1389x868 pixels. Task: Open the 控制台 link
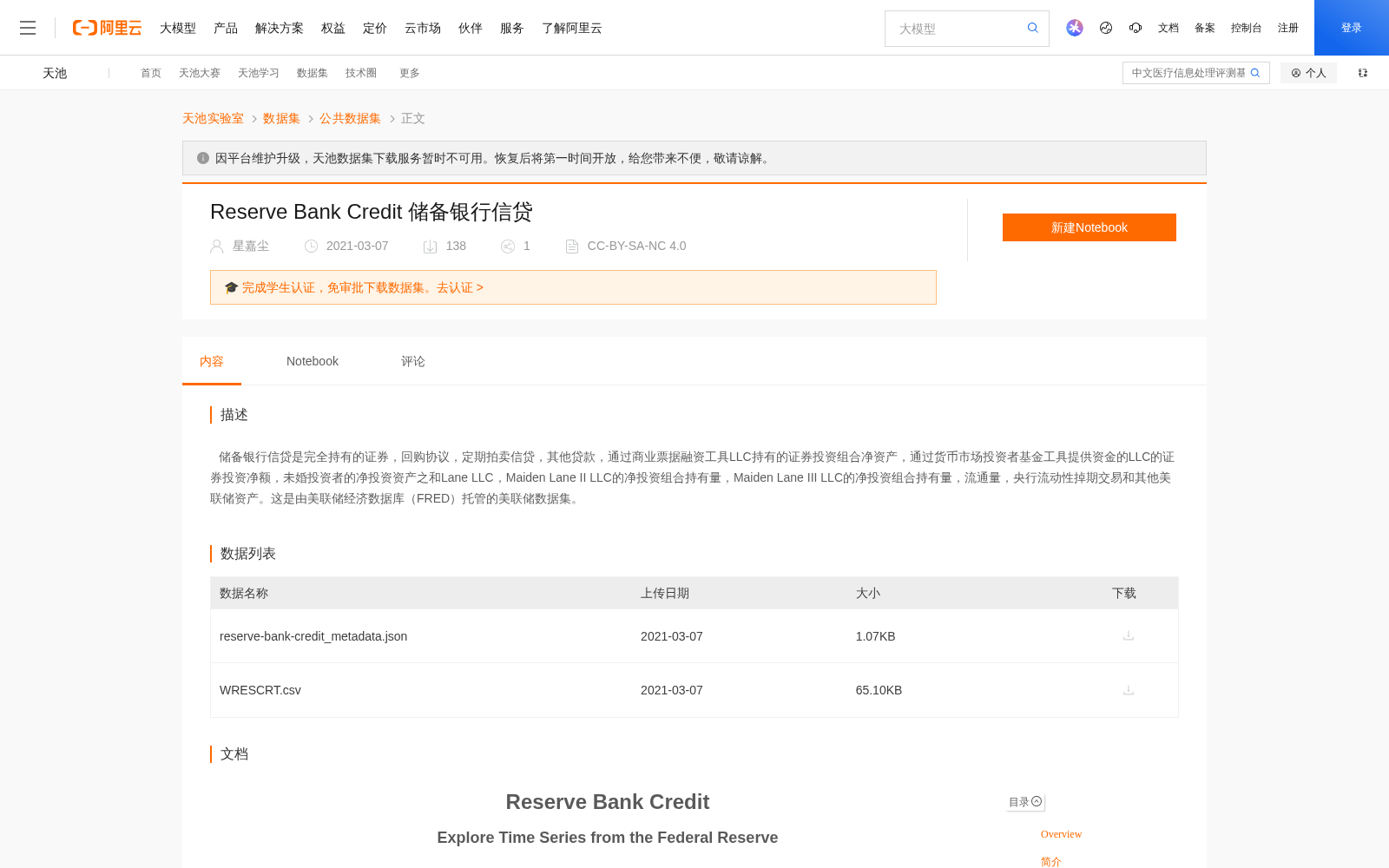coord(1246,28)
